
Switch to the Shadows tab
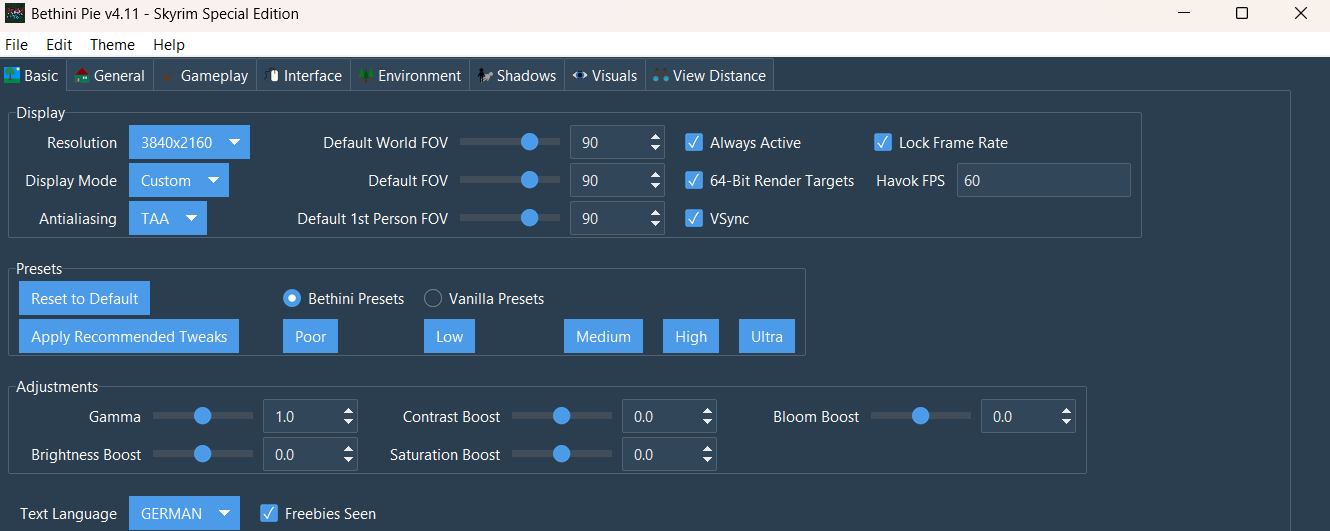[x=517, y=75]
